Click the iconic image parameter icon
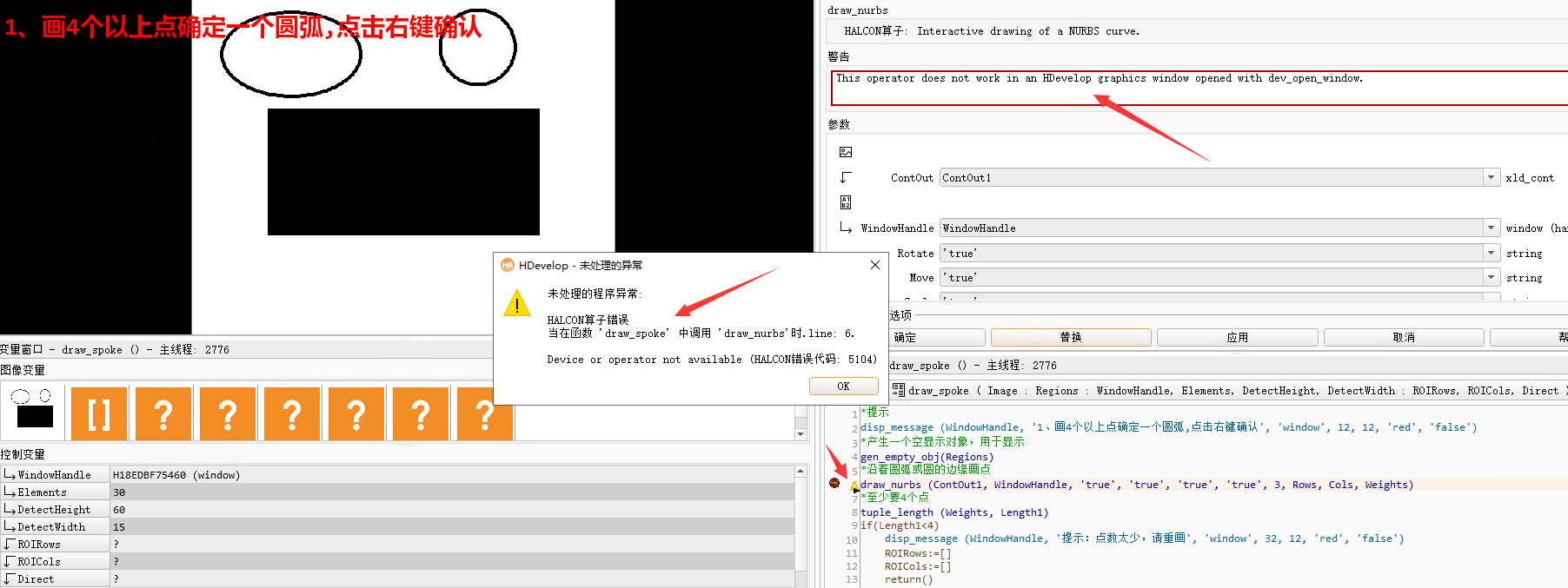 coord(846,152)
